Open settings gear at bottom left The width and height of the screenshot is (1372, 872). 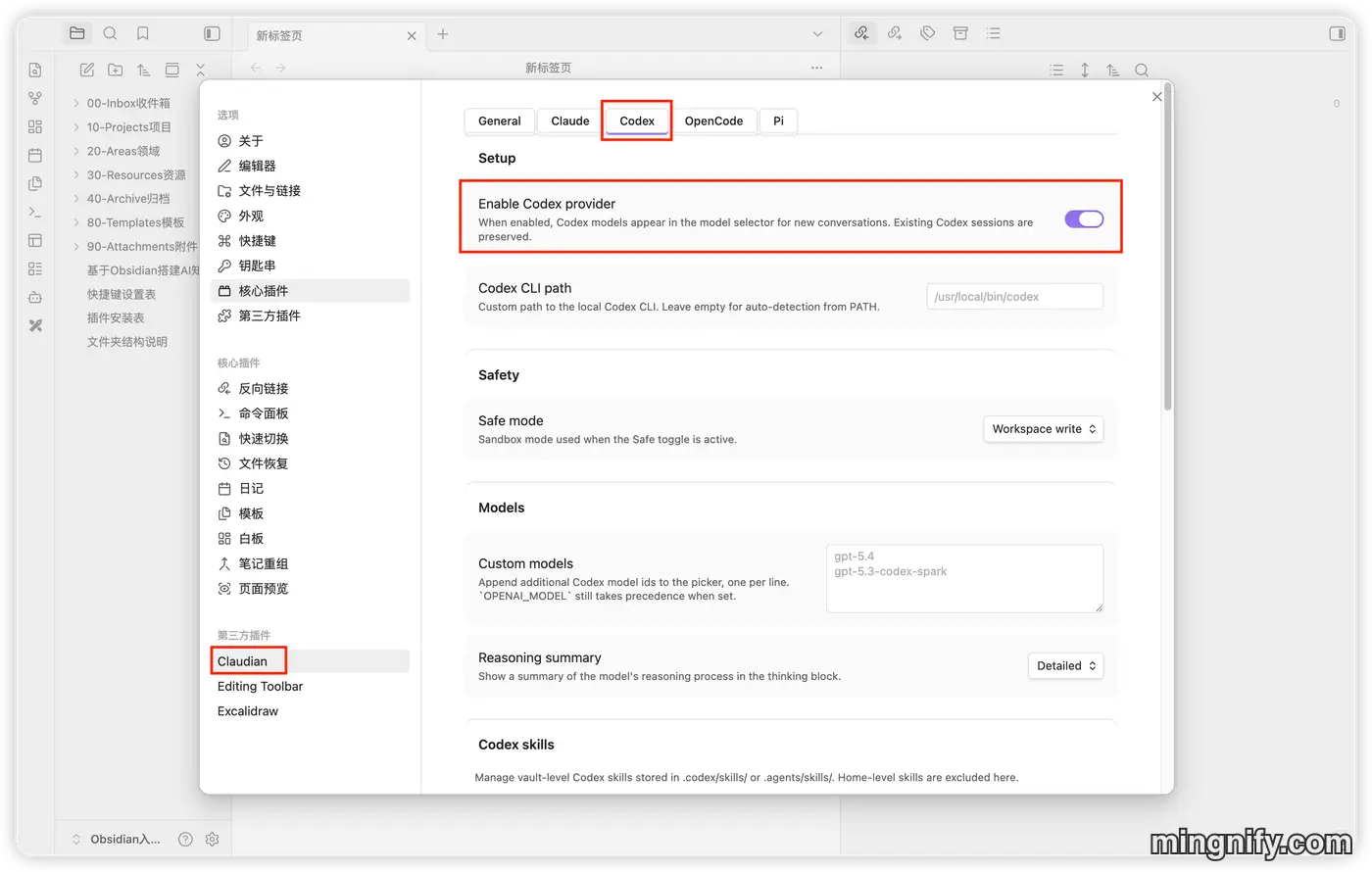(213, 840)
